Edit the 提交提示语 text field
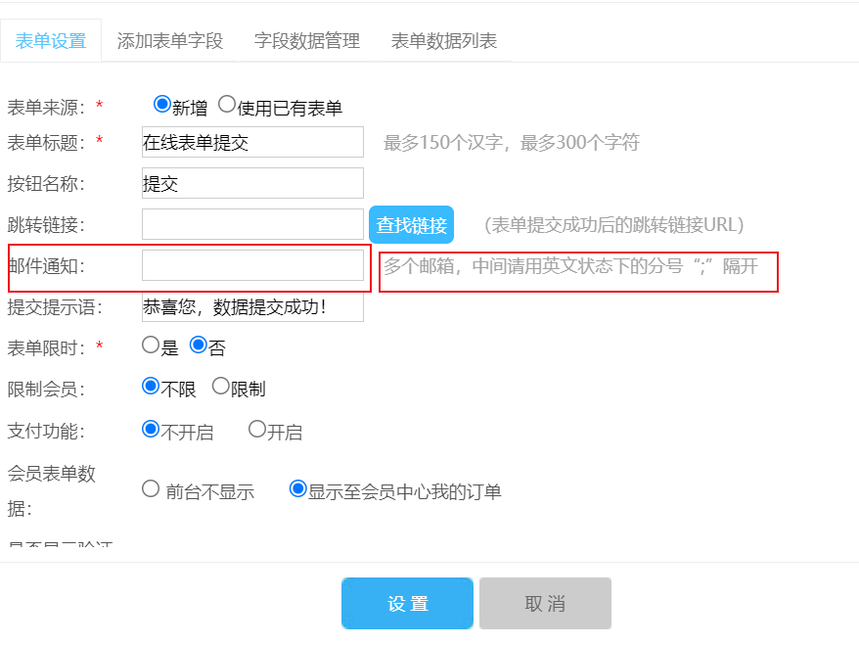Screen dimensions: 859x645 coord(253,307)
